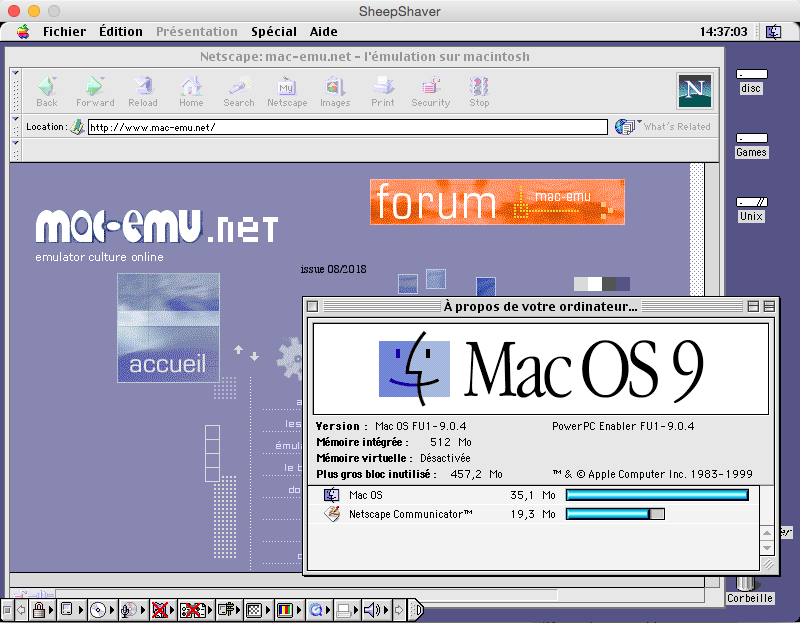Open the monitor resolution strip popup
800x623 pixels.
click(259, 610)
